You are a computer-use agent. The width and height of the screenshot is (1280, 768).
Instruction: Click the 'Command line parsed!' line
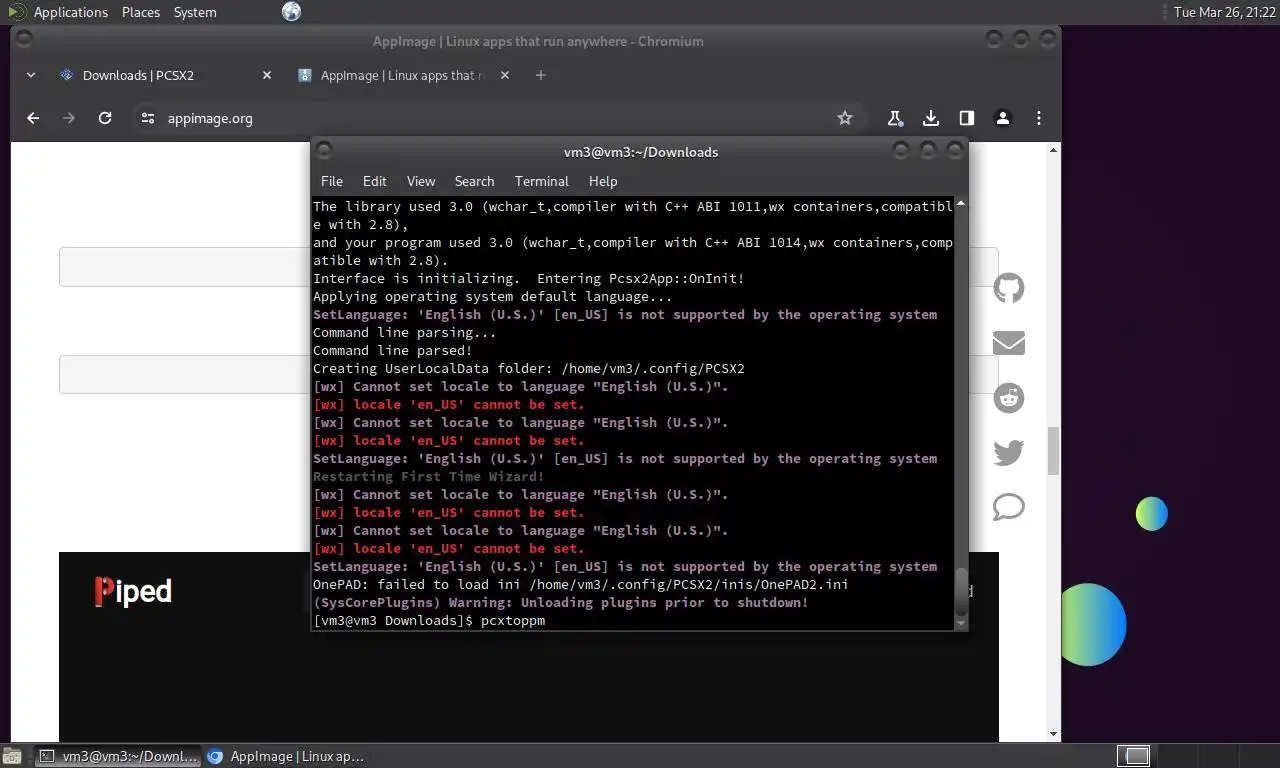point(393,351)
